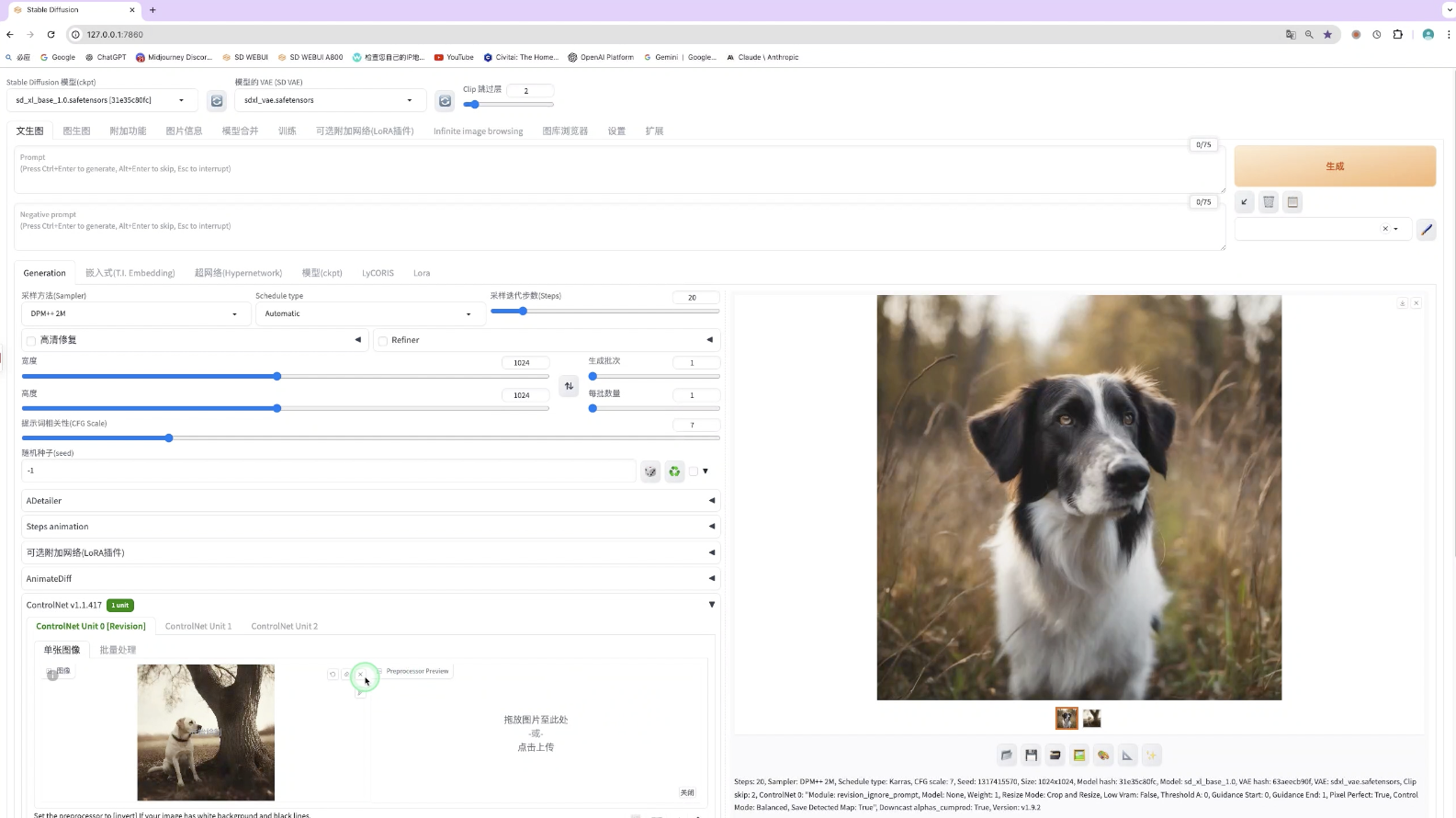Open the prompt style editor pencil icon
1456x818 pixels.
coord(1426,230)
